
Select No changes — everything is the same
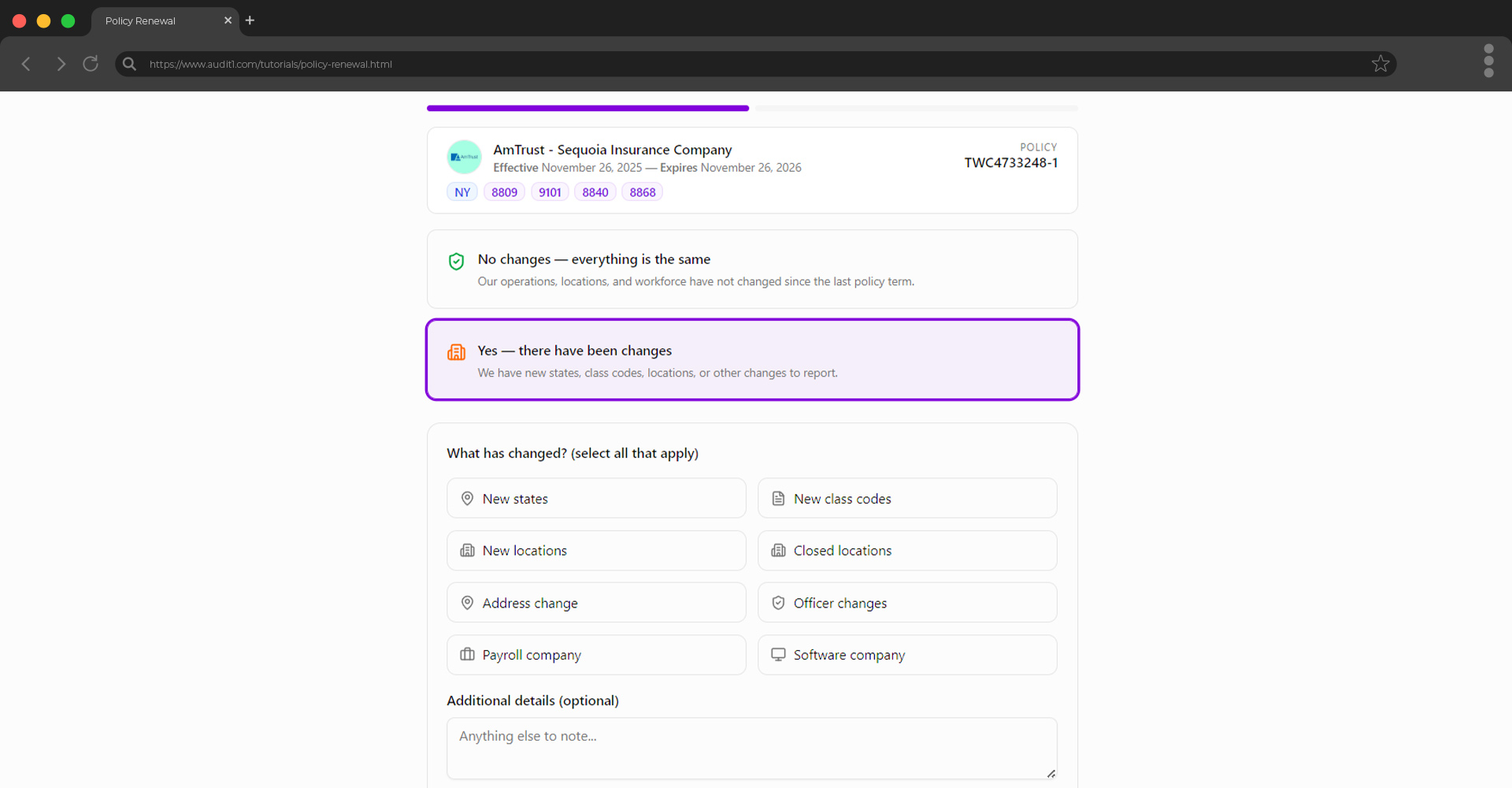pos(752,269)
